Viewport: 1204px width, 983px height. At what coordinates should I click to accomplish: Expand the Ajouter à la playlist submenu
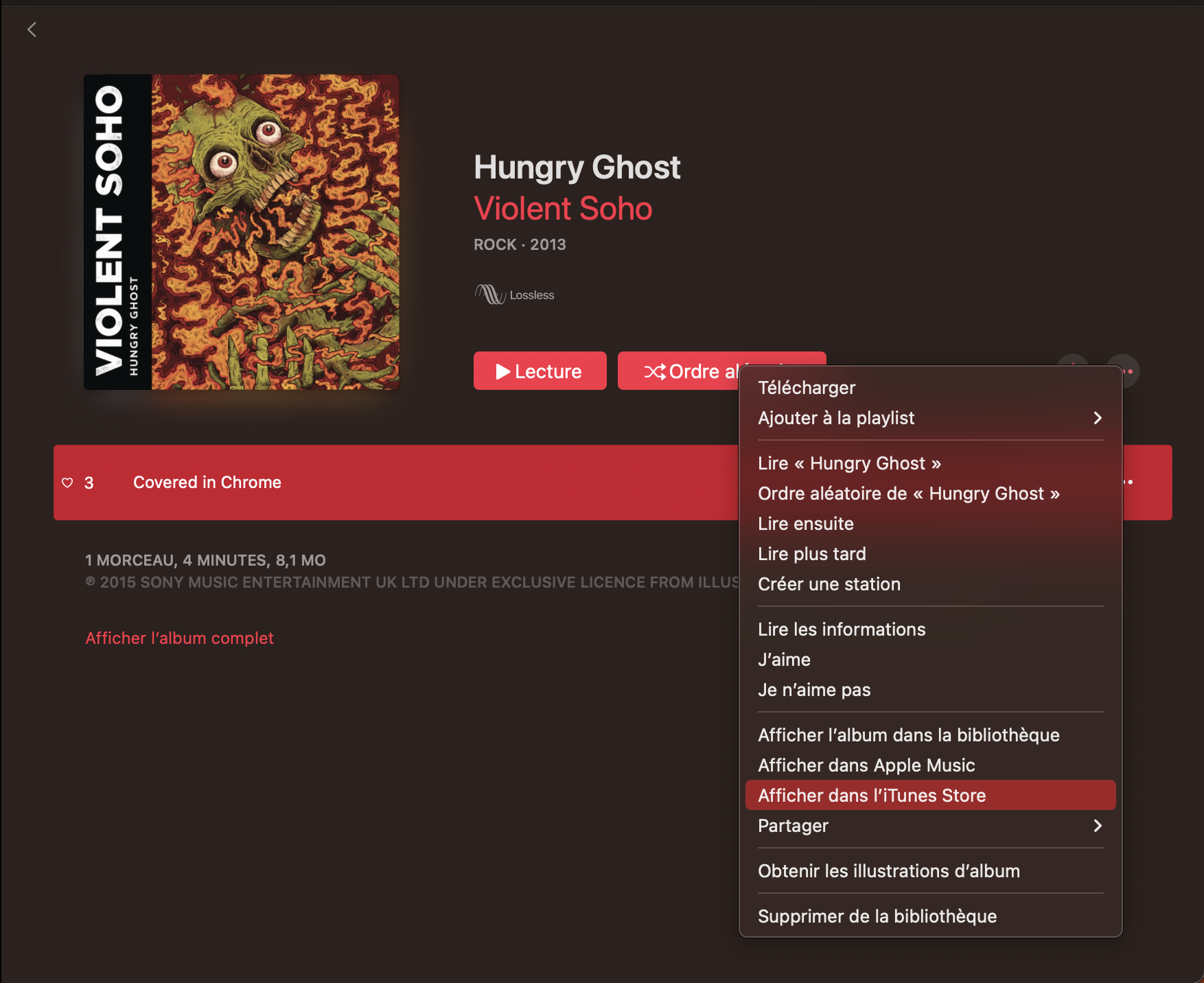(930, 418)
